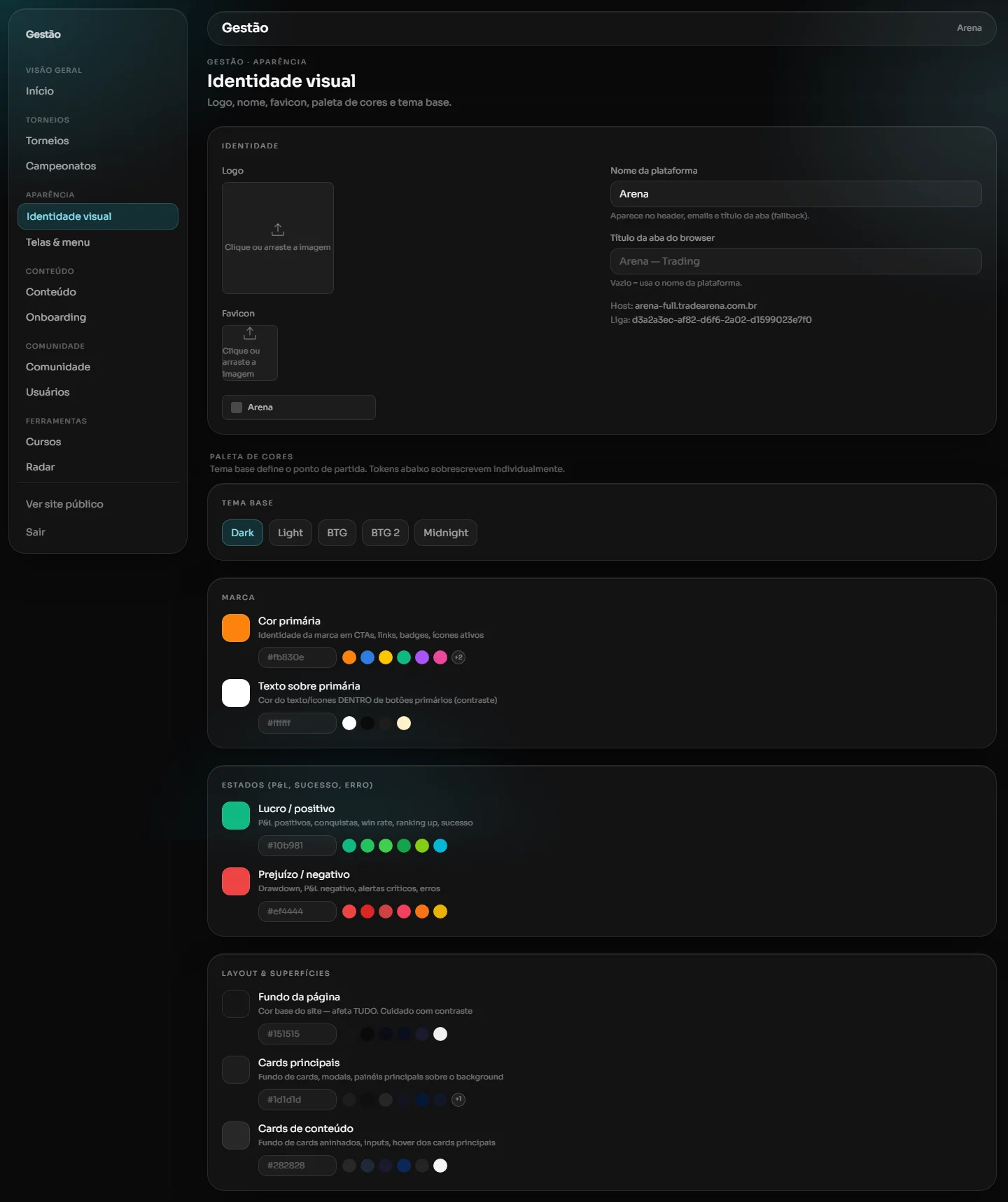The width and height of the screenshot is (1008, 1202).
Task: Click the #151515 hex field
Action: pyautogui.click(x=297, y=1034)
